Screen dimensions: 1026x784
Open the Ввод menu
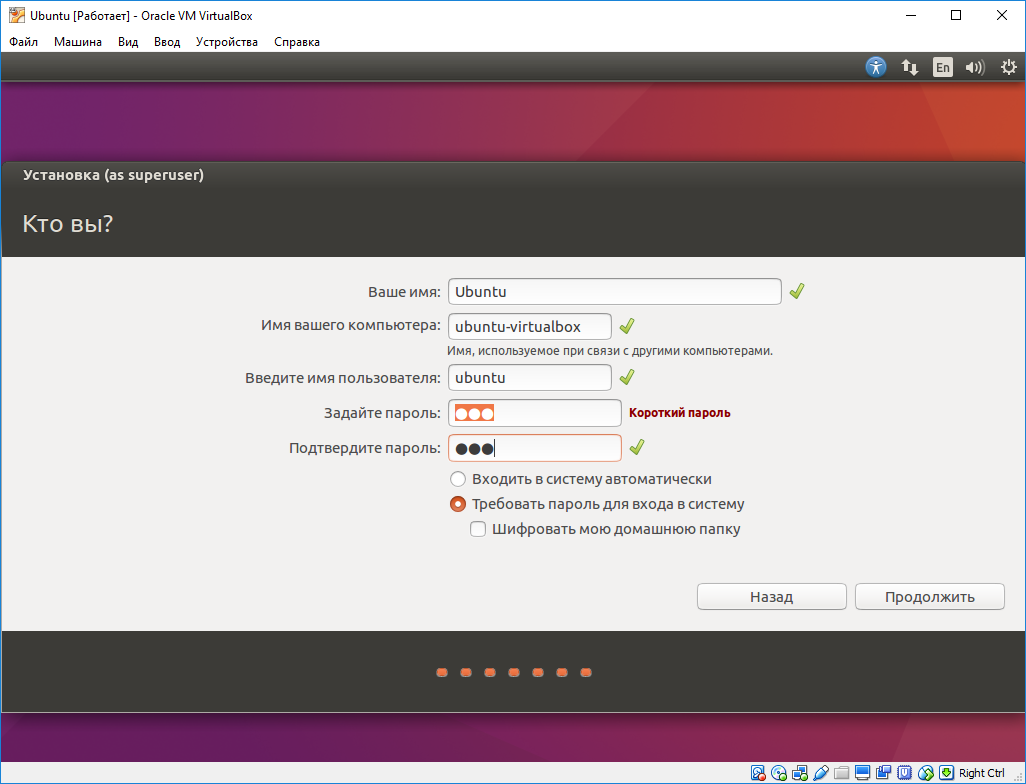pos(167,42)
